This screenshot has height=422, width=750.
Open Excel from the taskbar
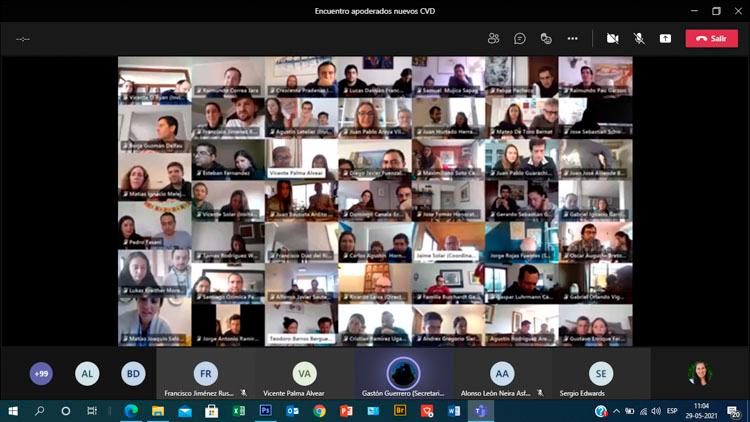click(x=239, y=411)
